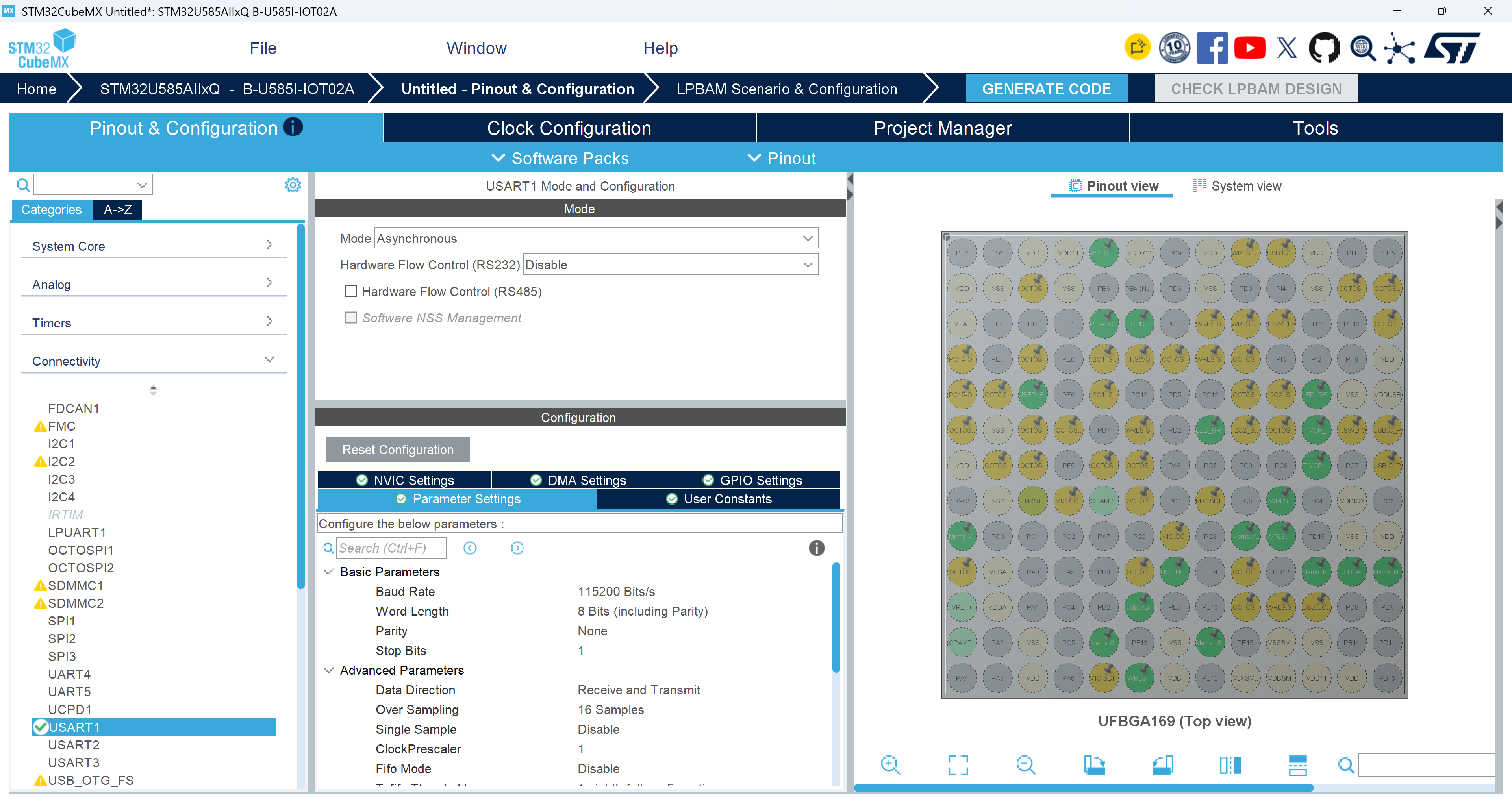
Task: Open the Help menu
Action: point(660,48)
